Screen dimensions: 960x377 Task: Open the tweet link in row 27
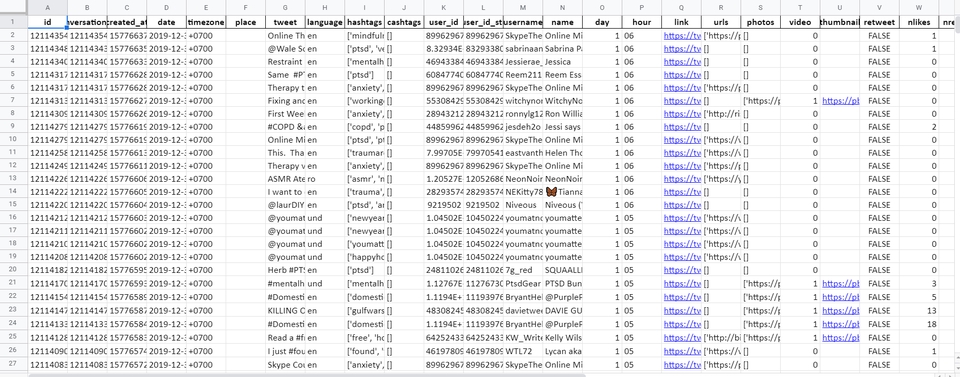point(682,365)
